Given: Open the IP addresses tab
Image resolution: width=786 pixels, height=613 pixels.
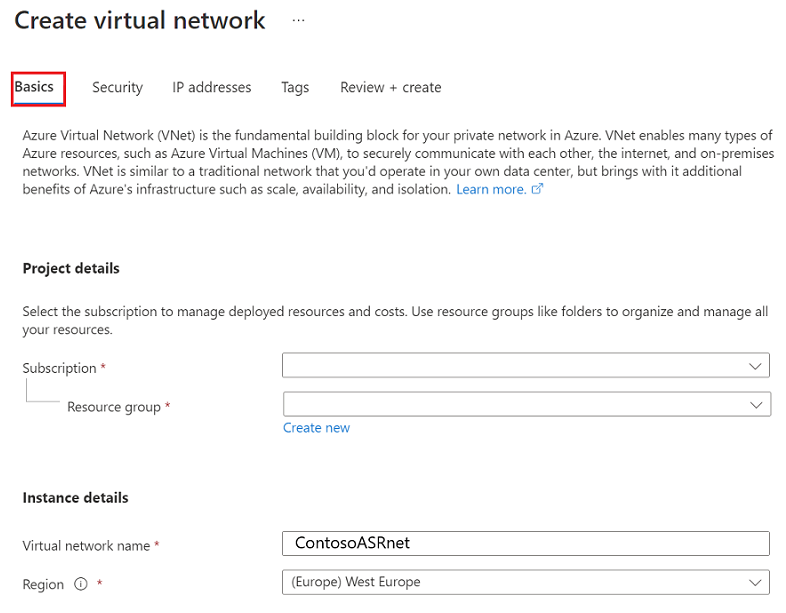Looking at the screenshot, I should pos(212,88).
